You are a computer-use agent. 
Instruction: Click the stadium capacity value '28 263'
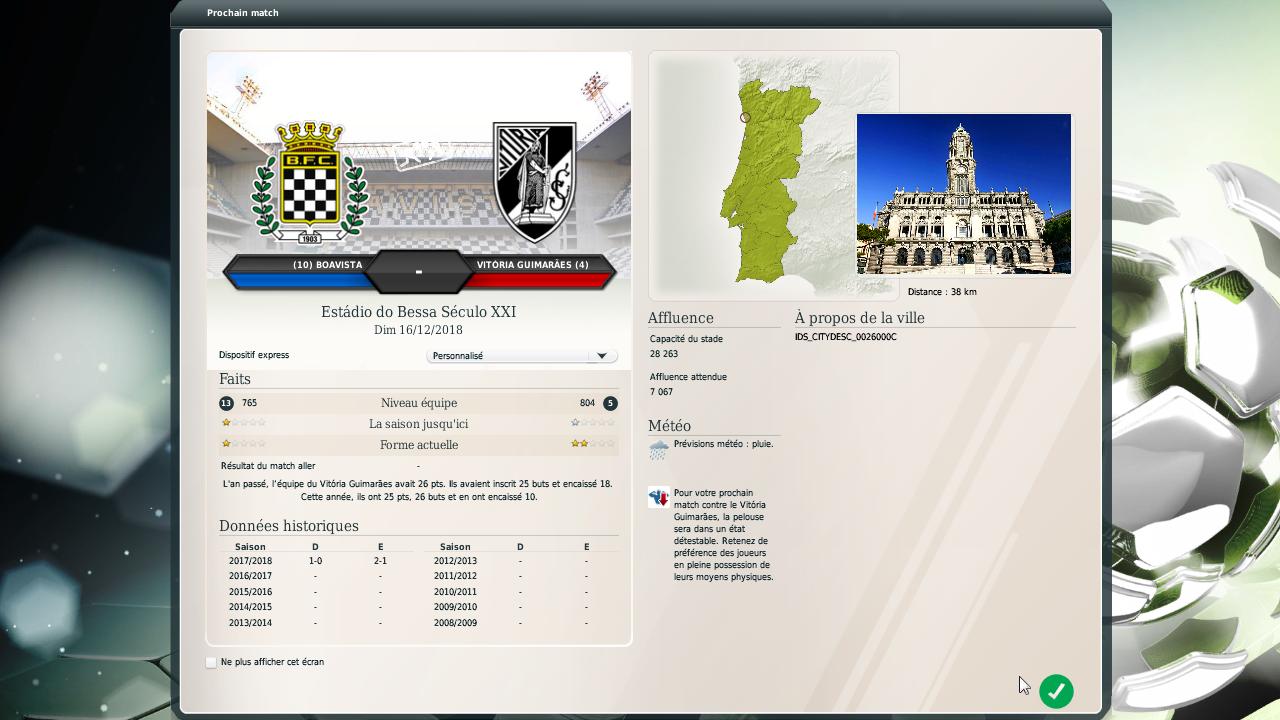point(664,354)
